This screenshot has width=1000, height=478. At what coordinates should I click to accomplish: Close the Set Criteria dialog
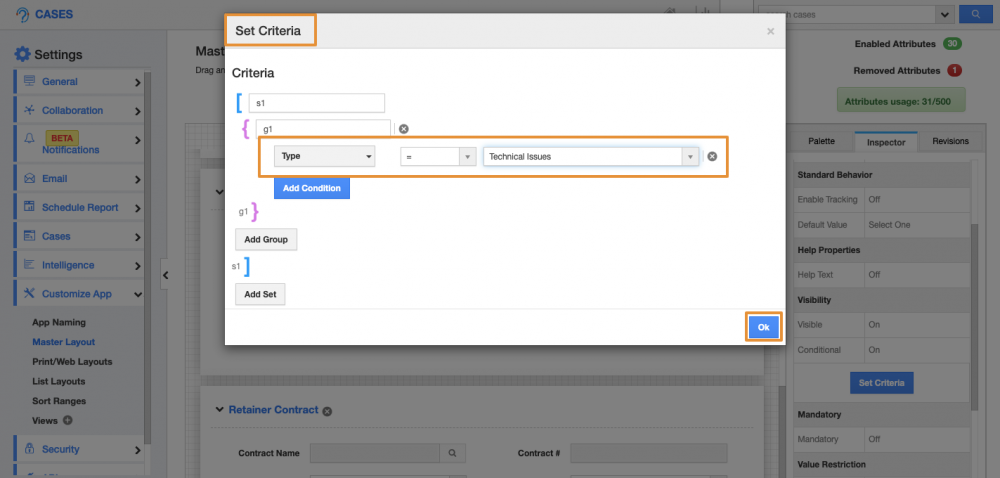(770, 31)
